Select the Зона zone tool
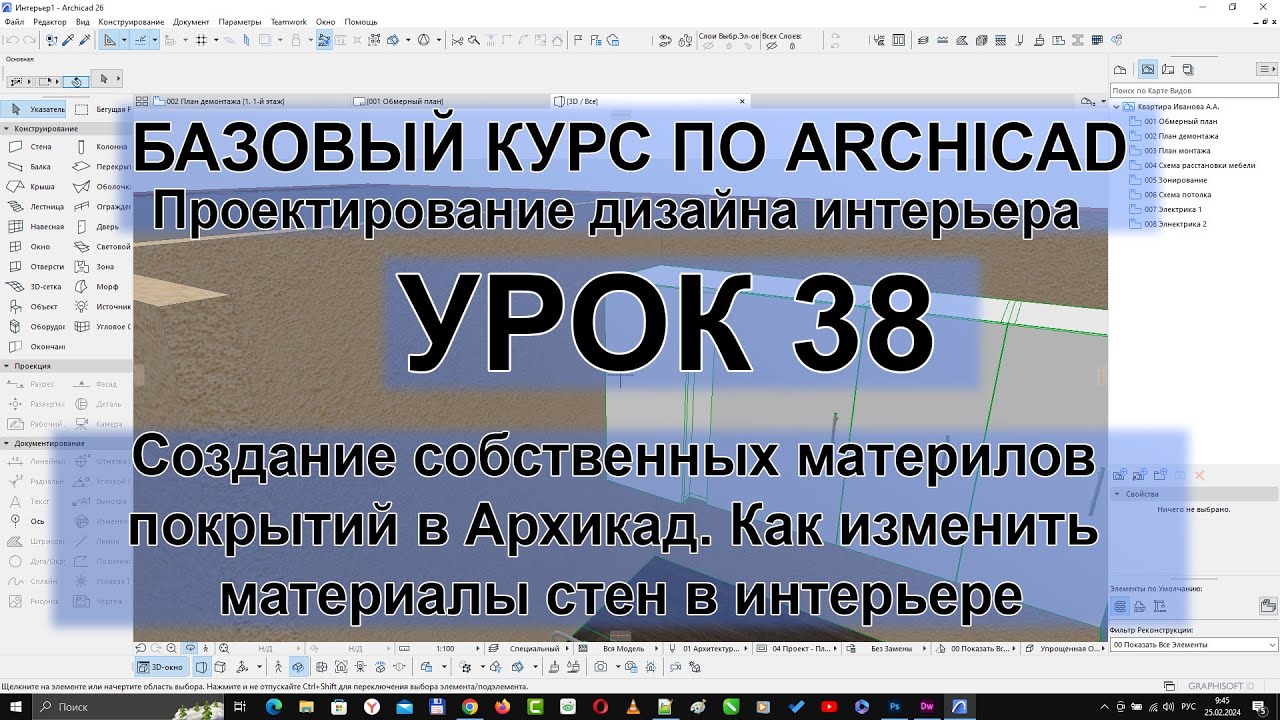The height and width of the screenshot is (720, 1280). [x=100, y=267]
